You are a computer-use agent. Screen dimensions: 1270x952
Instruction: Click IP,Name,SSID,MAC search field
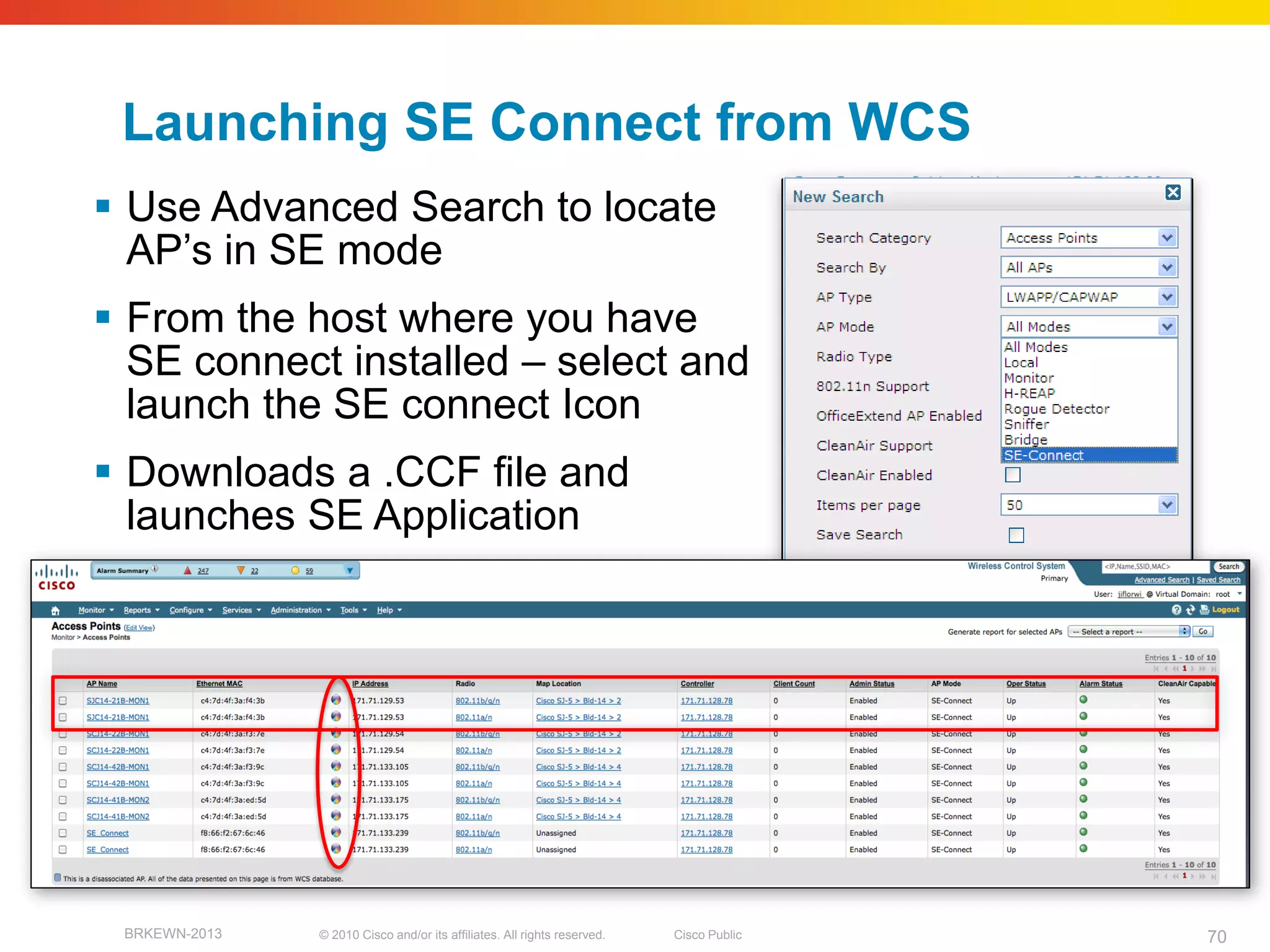(x=1156, y=566)
